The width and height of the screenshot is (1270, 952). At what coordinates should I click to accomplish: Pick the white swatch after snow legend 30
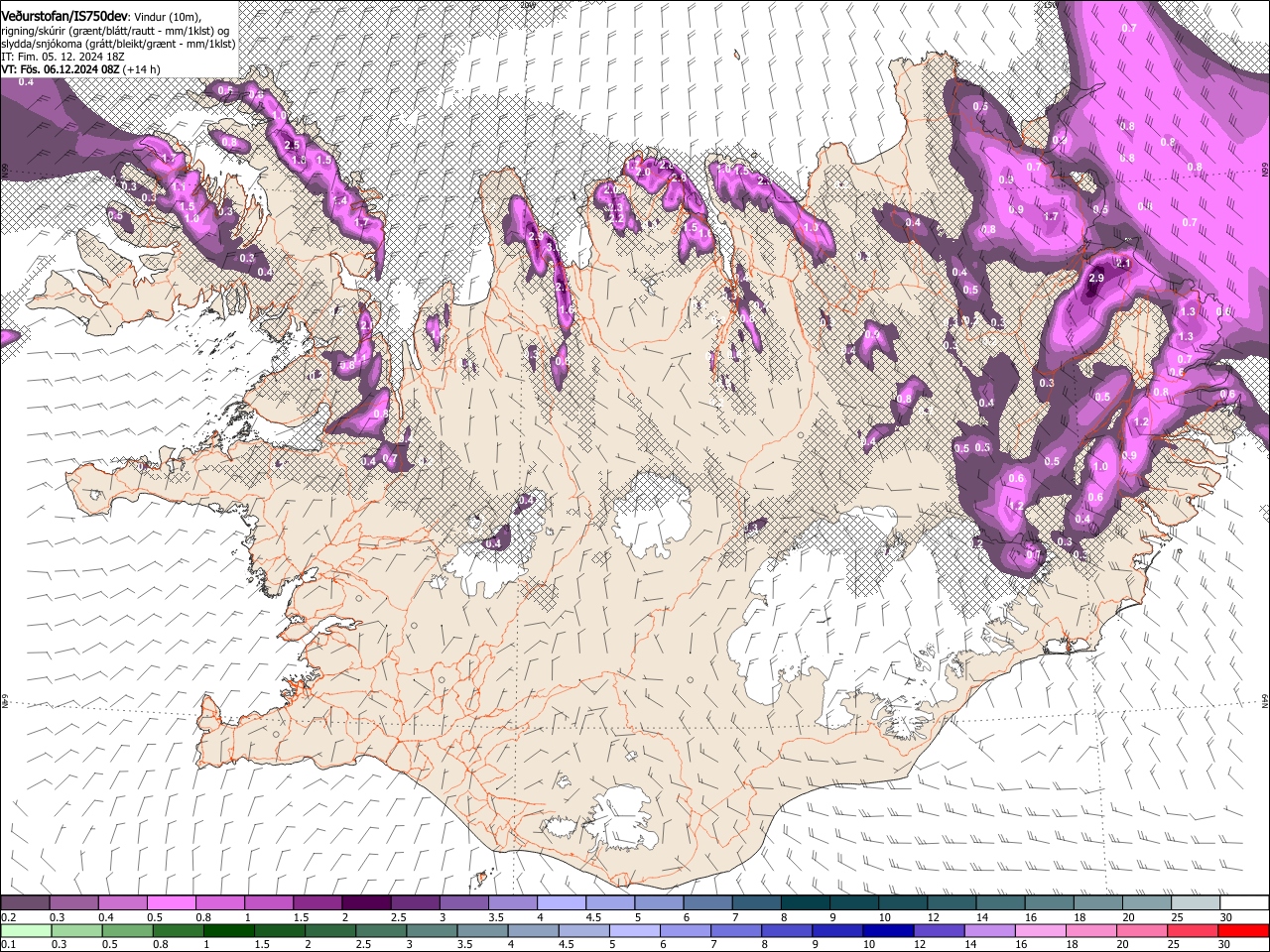click(1243, 902)
